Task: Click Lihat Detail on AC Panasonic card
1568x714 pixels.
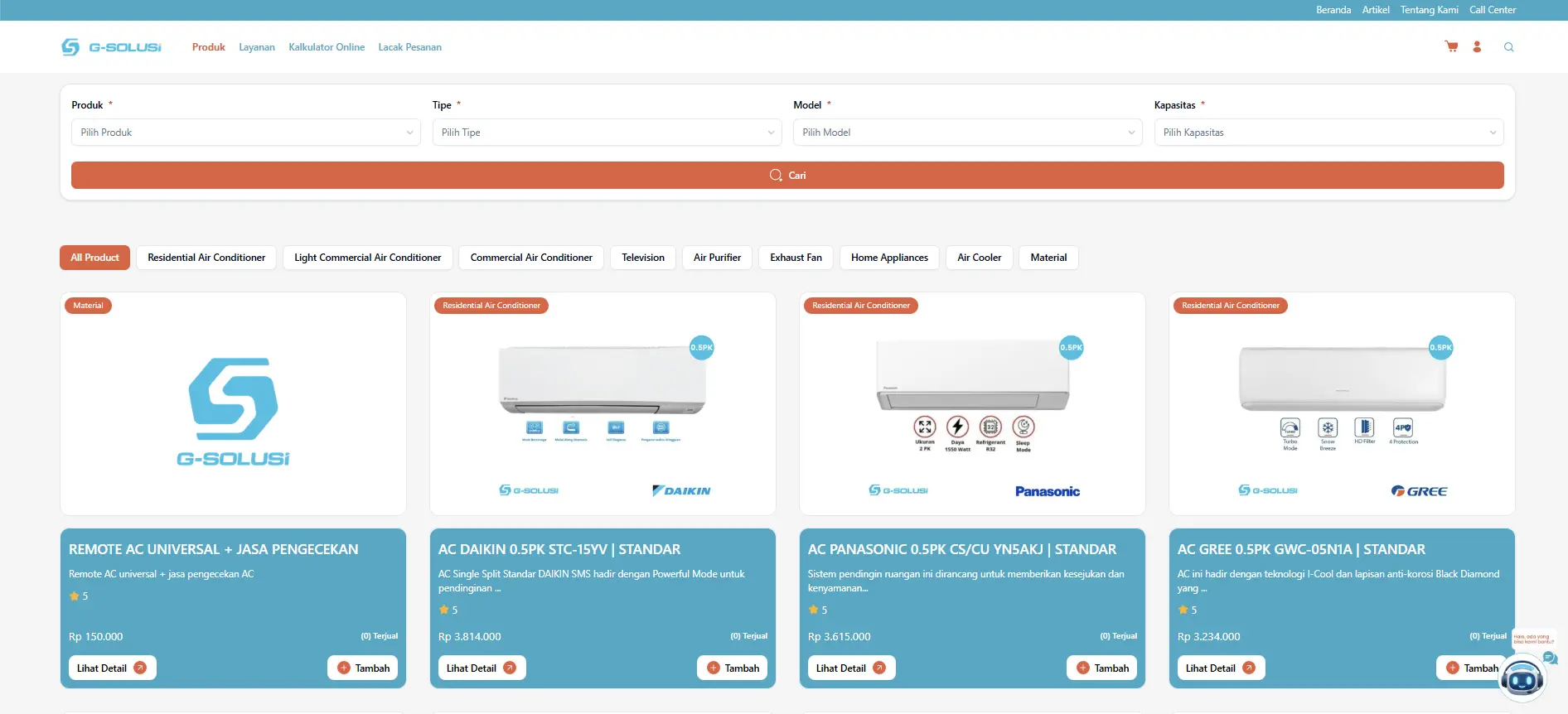Action: (851, 668)
